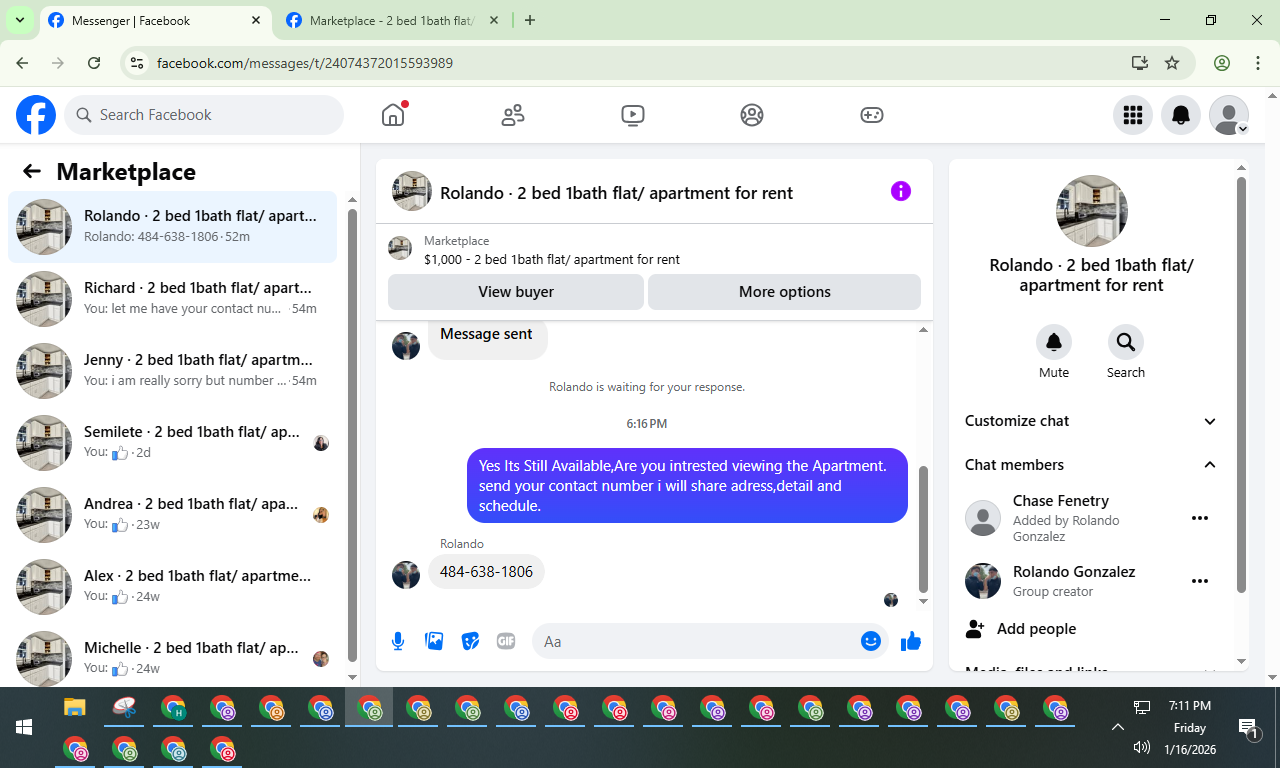Open conversation information purple icon
The image size is (1280, 768).
point(901,191)
